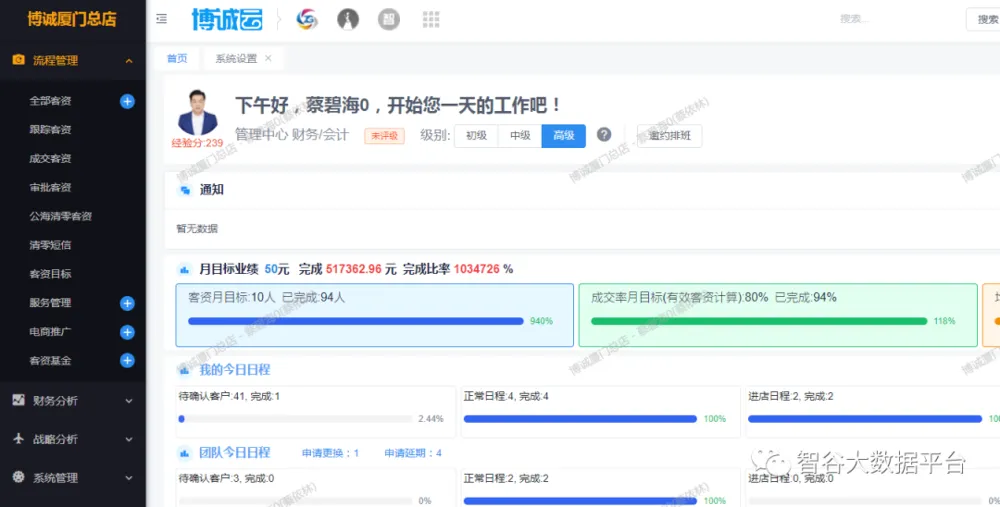
Task: Expand the 战略分析 menu section
Action: pos(129,439)
